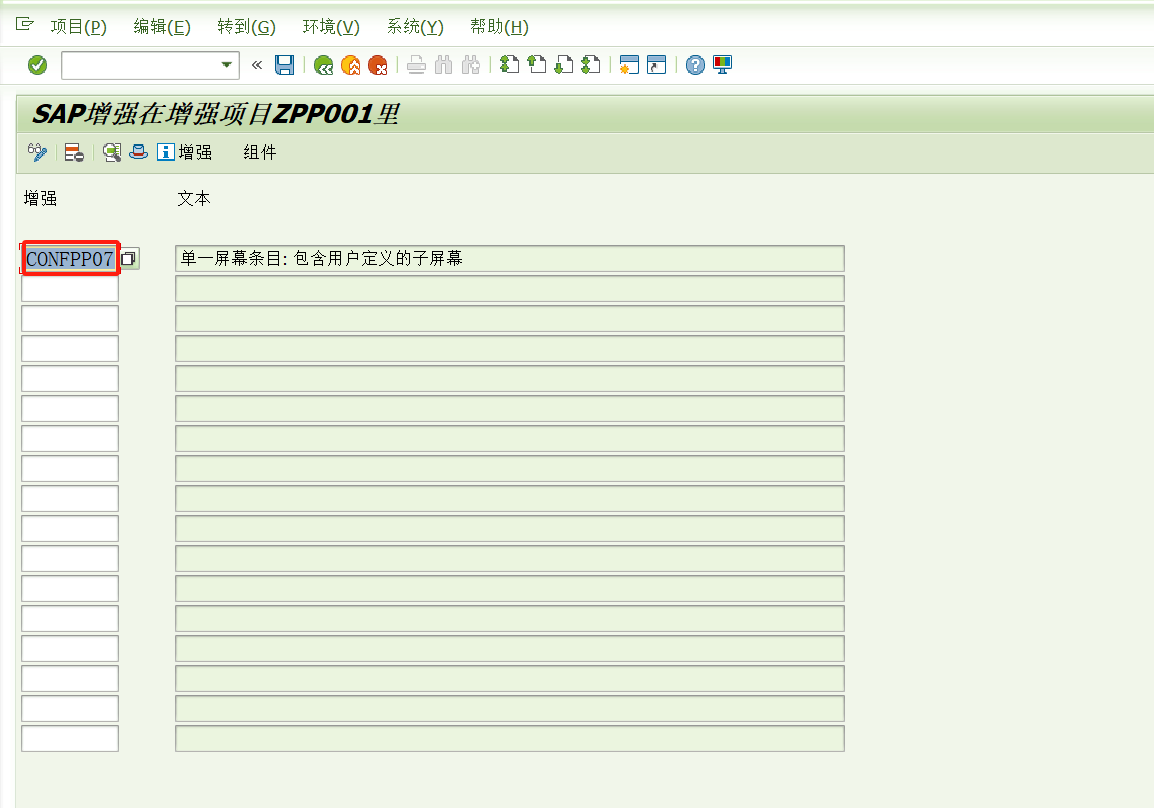Click the text field reading 单一屏幕条目: 包含用户定义的子屏幕

(509, 258)
